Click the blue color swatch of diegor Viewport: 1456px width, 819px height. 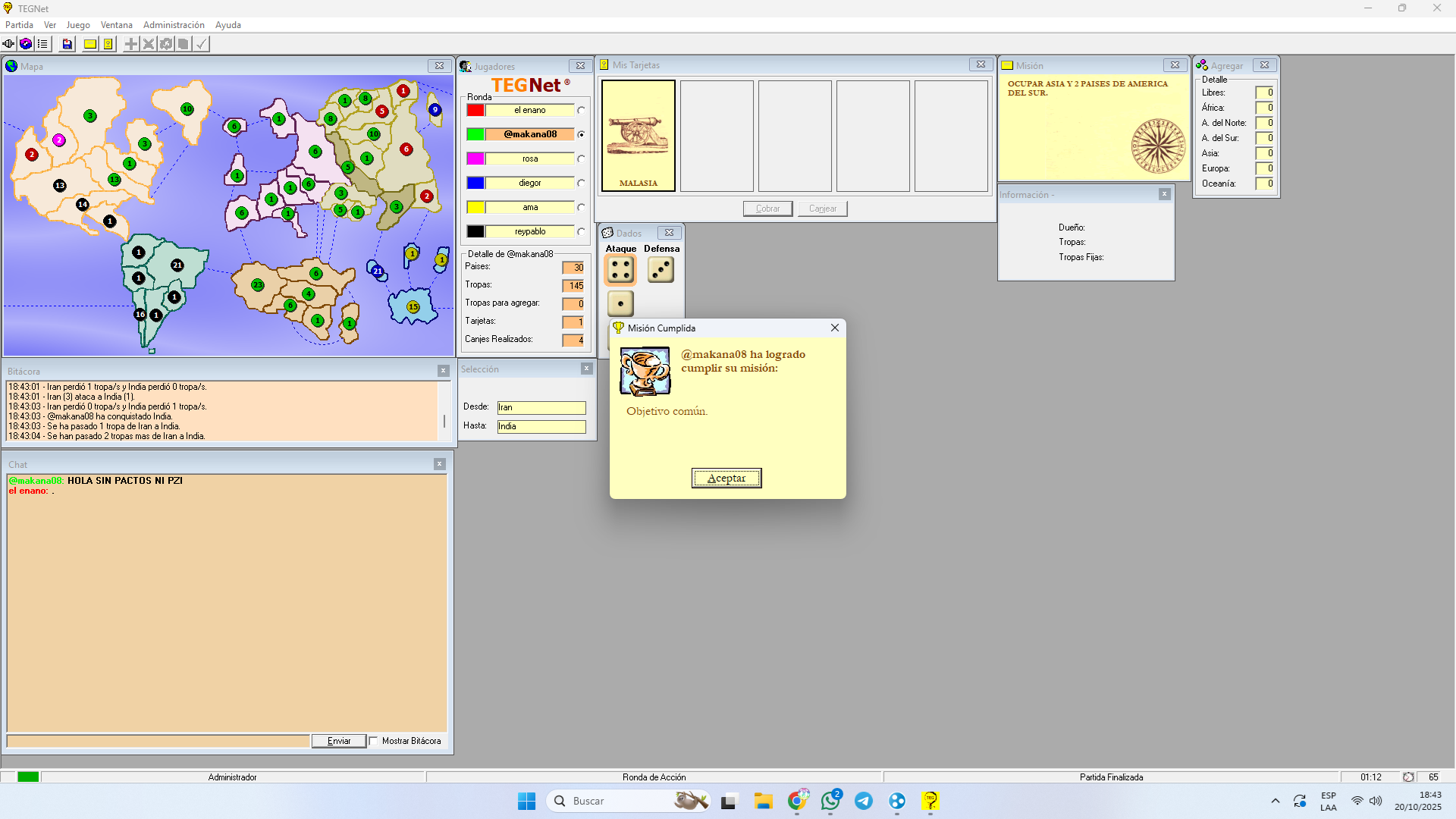click(x=475, y=183)
